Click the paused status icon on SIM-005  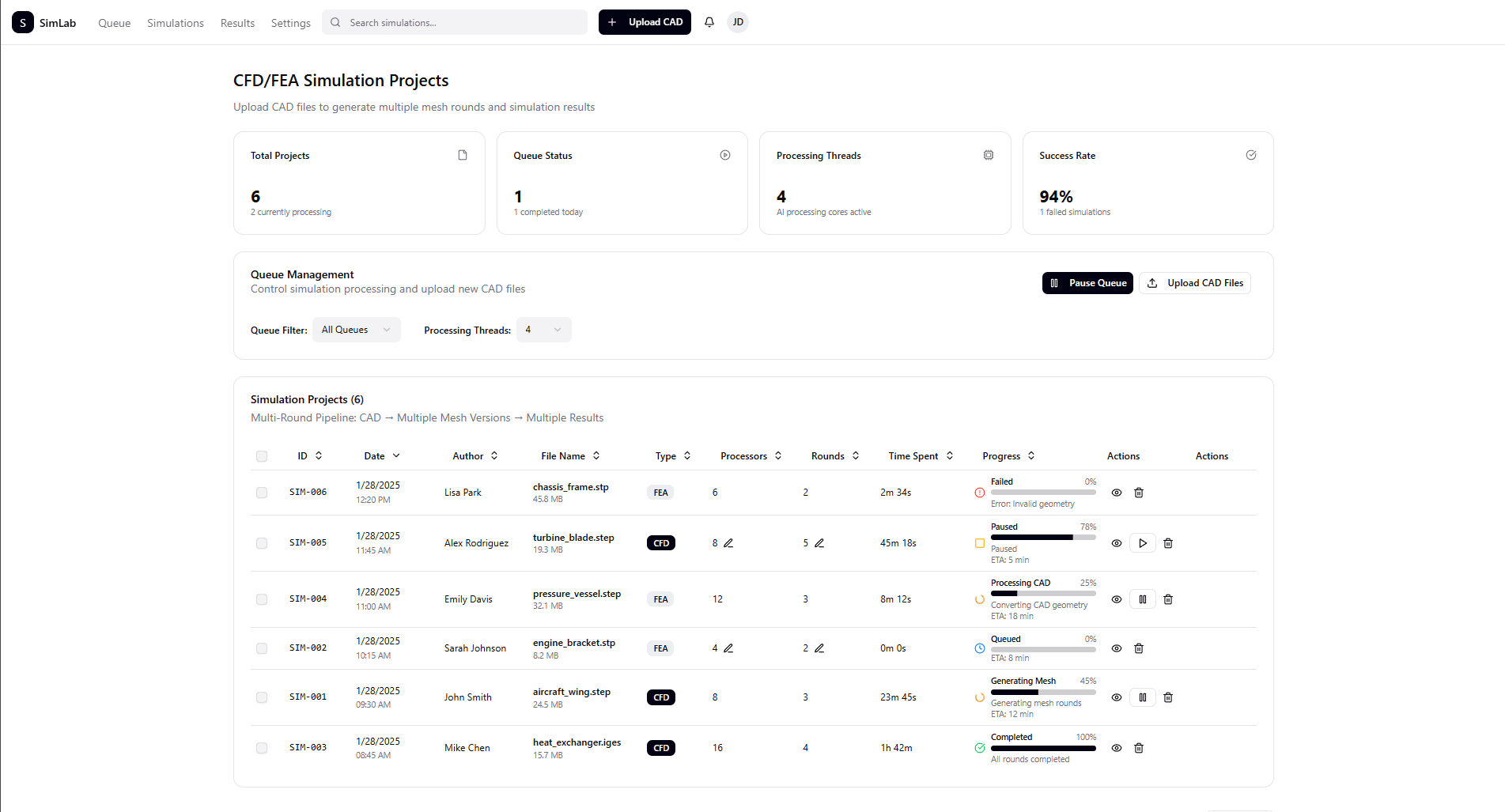click(980, 543)
